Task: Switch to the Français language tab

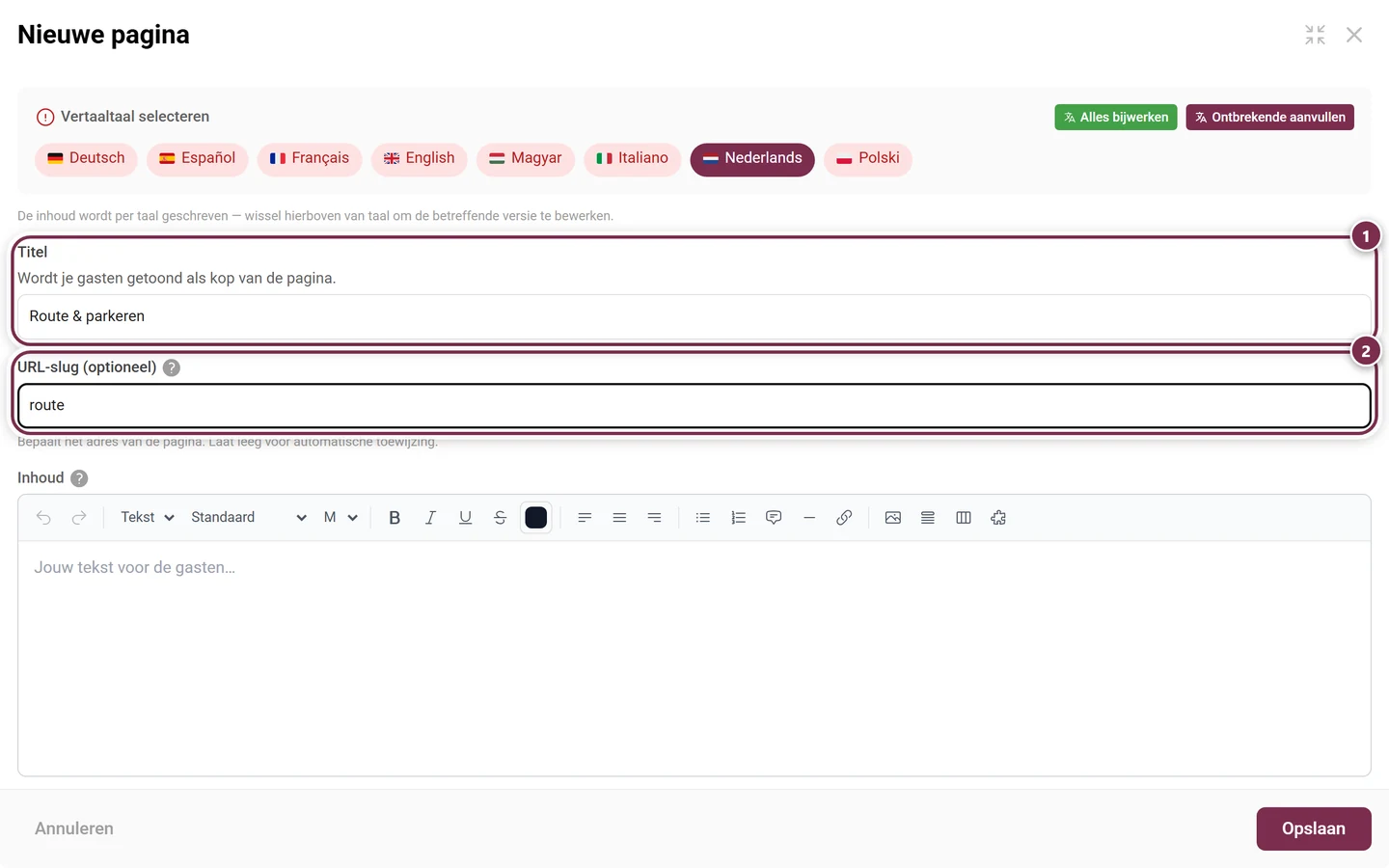Action: [x=310, y=159]
